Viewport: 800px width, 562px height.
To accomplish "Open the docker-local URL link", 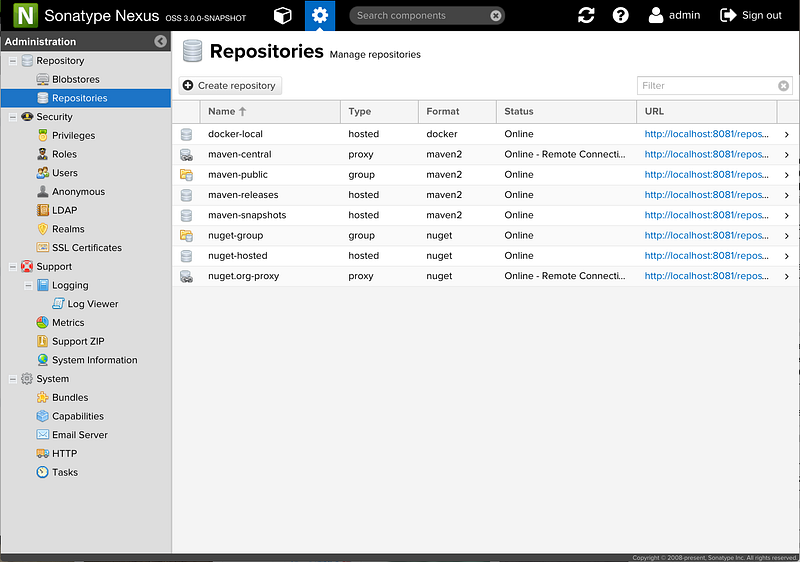I will coord(707,134).
